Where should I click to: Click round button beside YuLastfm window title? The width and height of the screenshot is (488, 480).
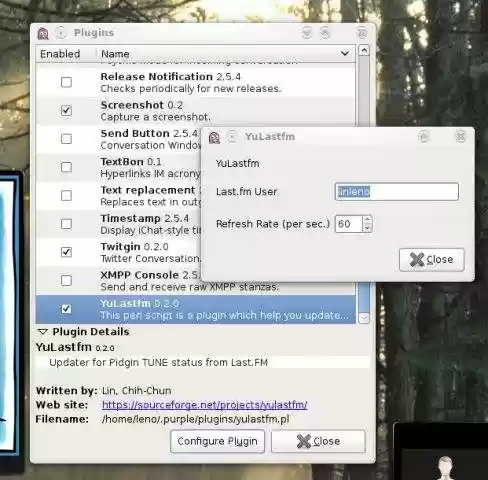(232, 137)
